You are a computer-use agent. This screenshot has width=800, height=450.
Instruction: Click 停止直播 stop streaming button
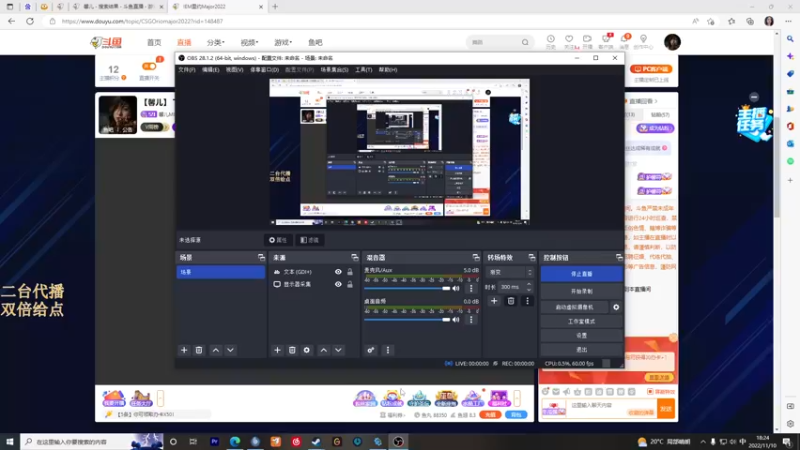coord(582,274)
